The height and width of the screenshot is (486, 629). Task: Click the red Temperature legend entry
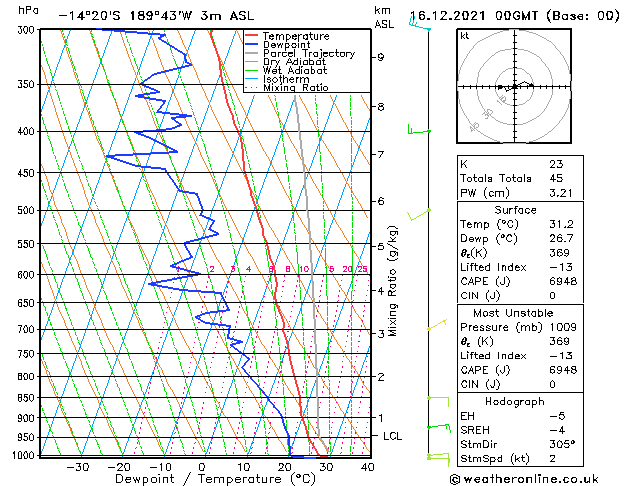click(296, 36)
